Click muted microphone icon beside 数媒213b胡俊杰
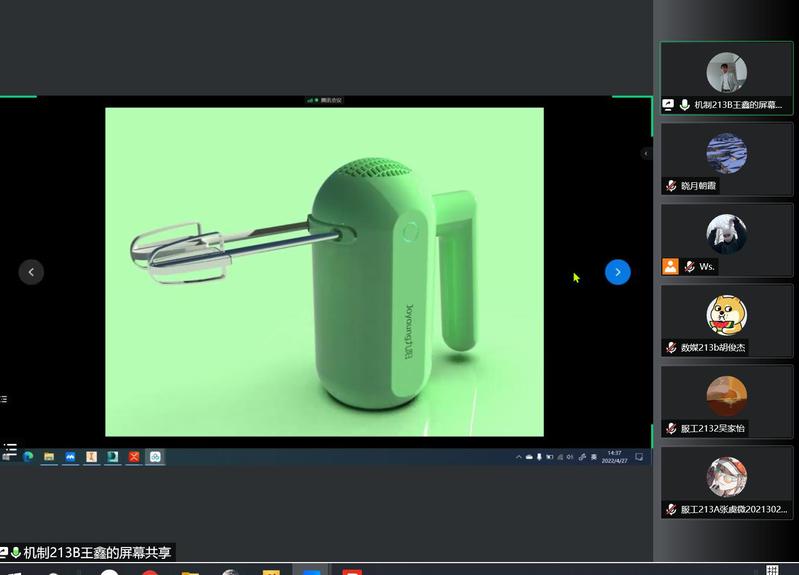799x575 pixels. coord(671,348)
